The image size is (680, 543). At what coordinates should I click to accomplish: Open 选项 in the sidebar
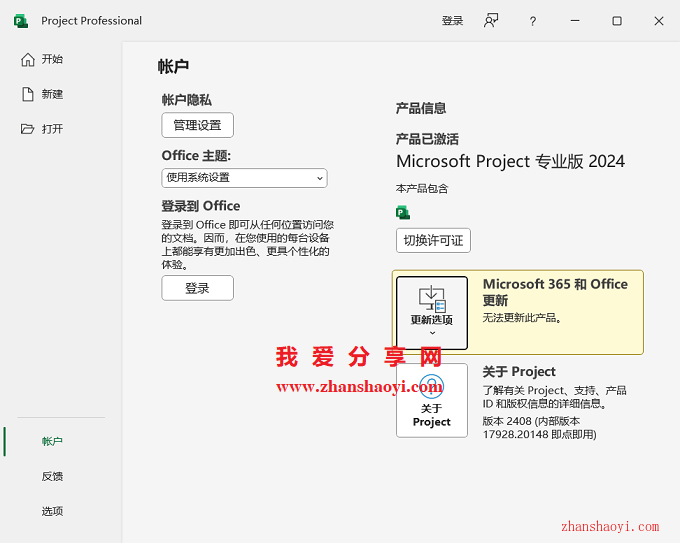click(52, 511)
